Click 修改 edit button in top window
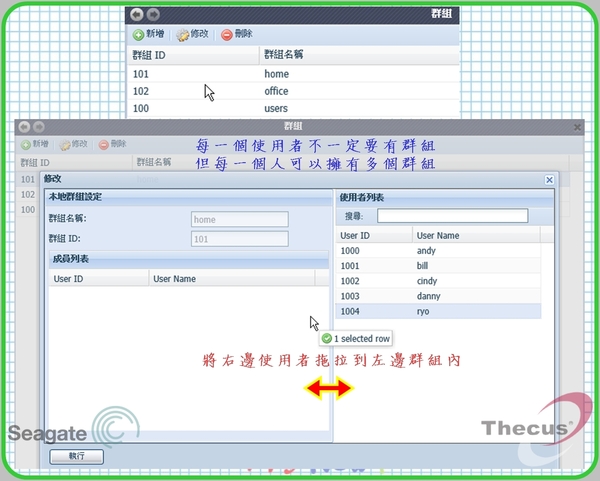600x481 pixels. click(x=192, y=34)
